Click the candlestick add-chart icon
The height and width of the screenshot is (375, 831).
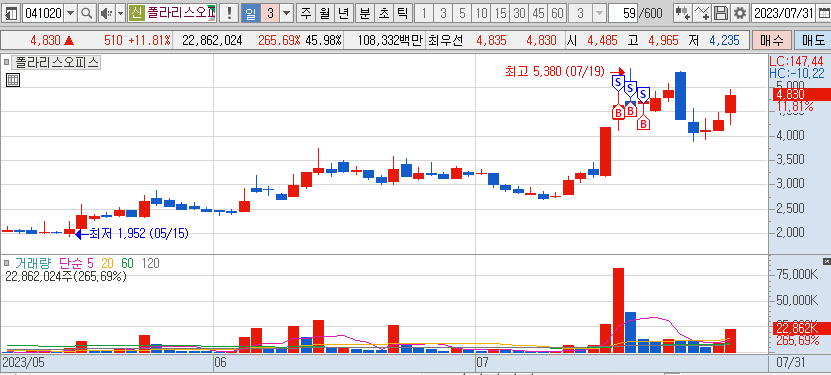(683, 13)
